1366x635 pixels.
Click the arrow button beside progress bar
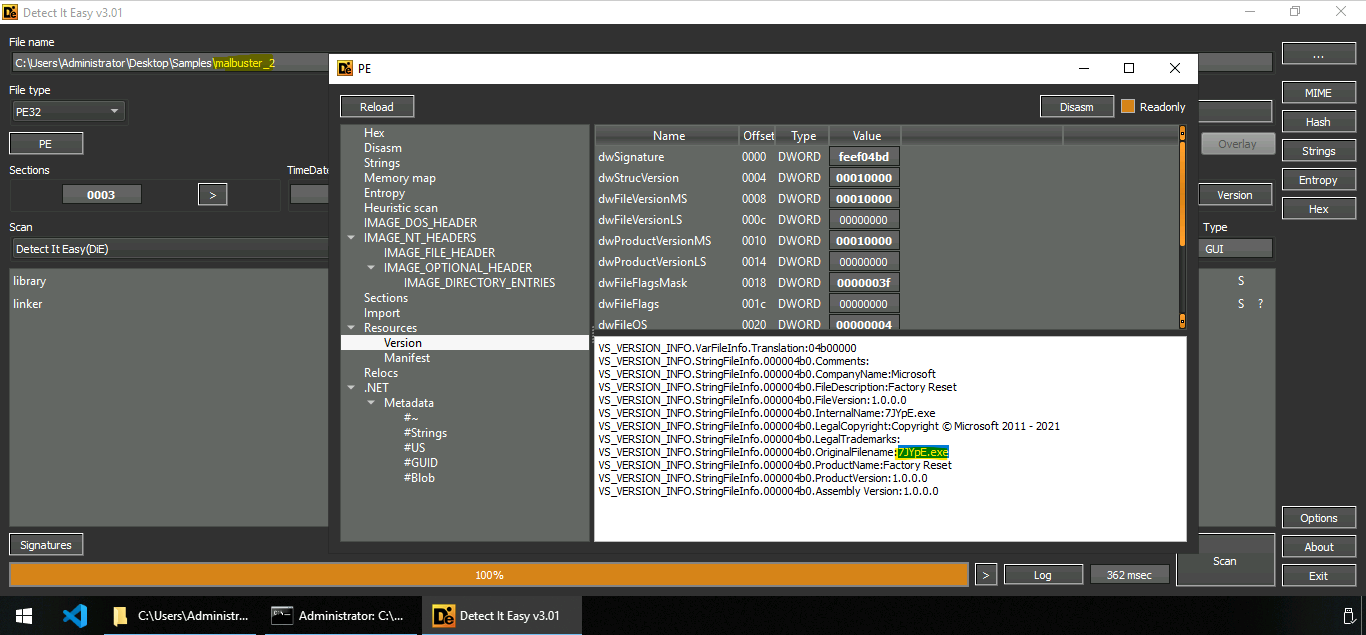click(x=986, y=575)
